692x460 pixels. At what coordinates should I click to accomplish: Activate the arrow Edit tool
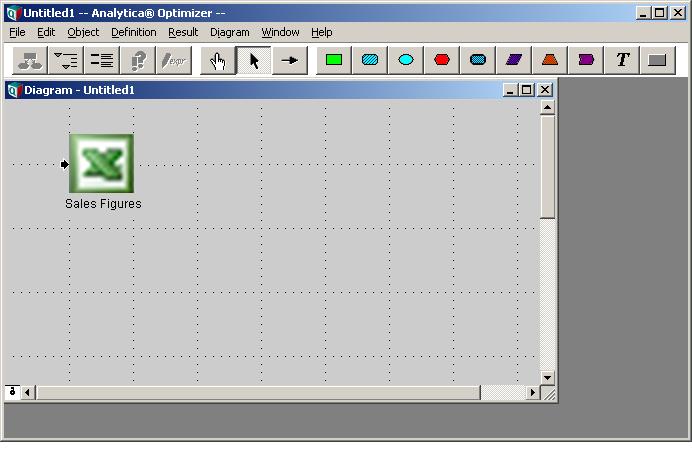(254, 60)
